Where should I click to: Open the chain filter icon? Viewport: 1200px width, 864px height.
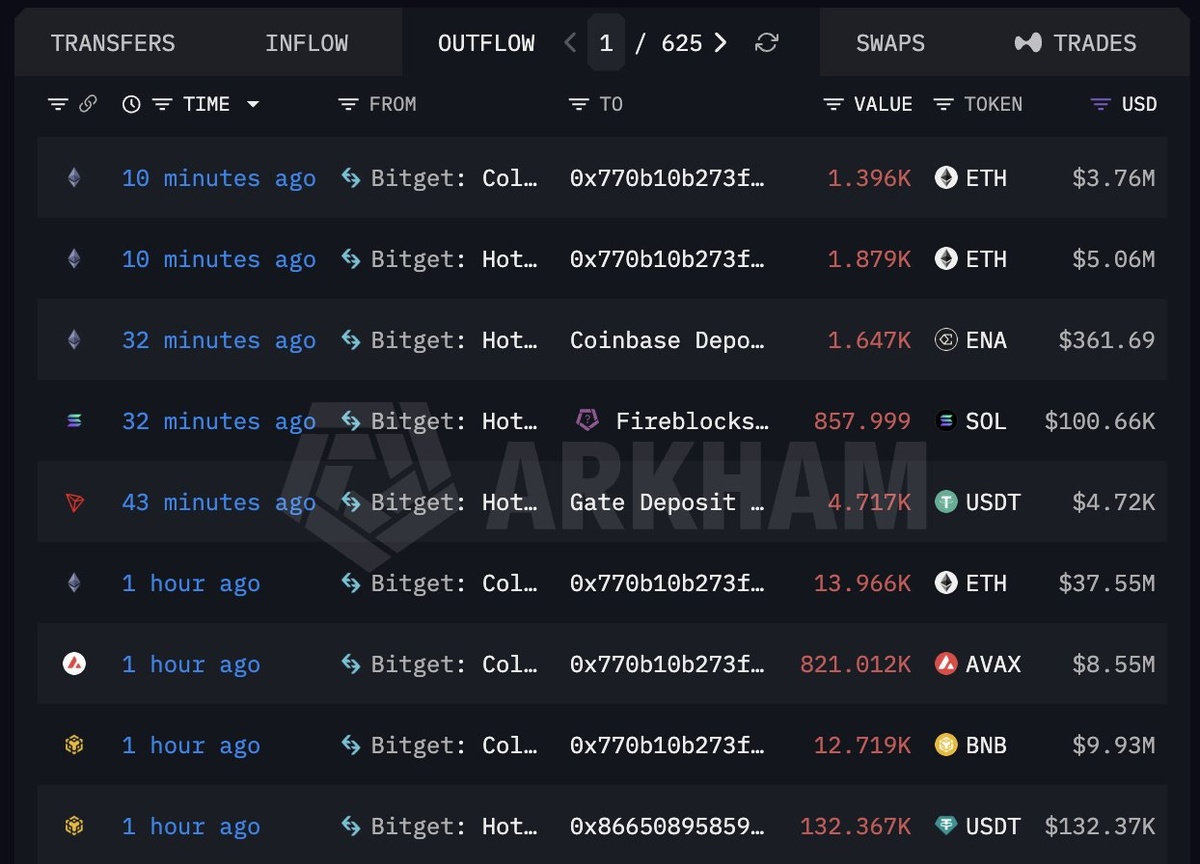58,104
